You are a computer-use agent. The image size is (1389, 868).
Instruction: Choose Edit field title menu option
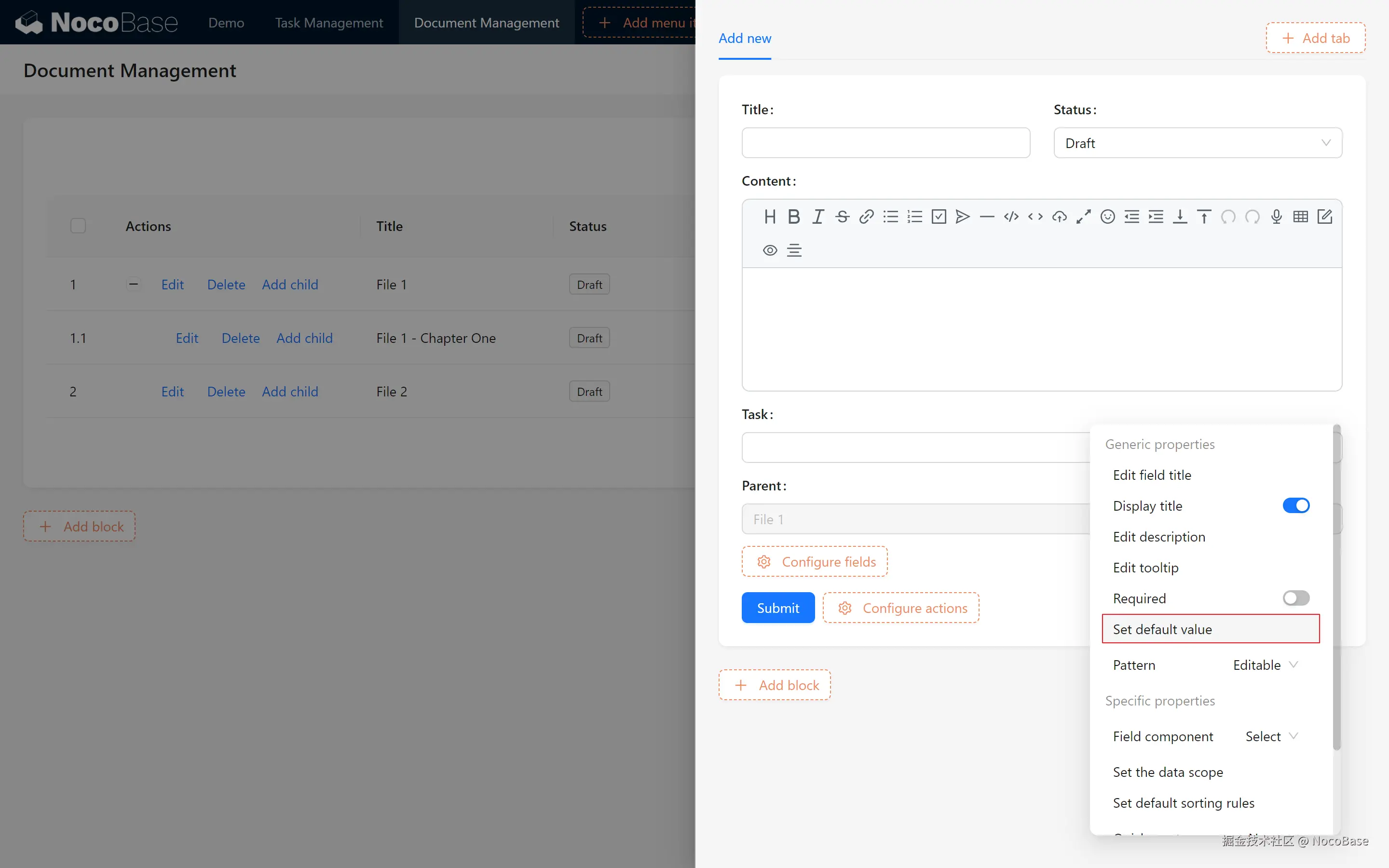[1151, 475]
